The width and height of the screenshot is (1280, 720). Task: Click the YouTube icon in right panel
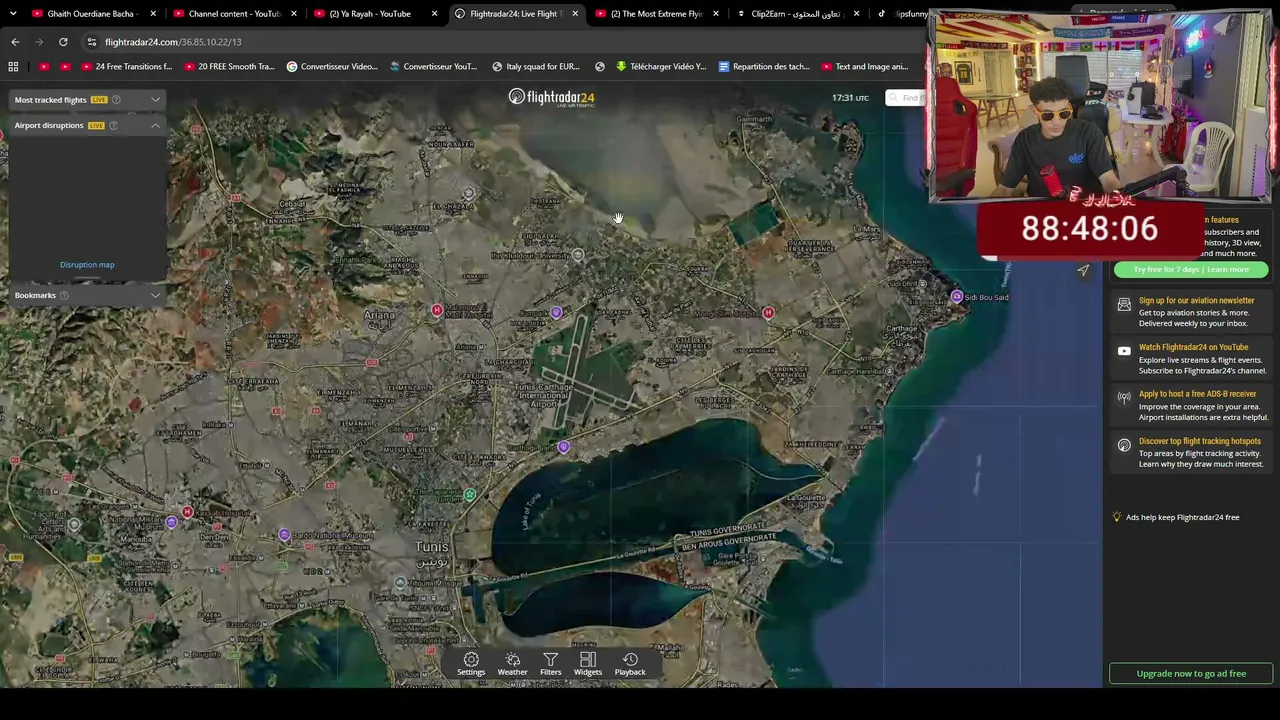(1124, 352)
